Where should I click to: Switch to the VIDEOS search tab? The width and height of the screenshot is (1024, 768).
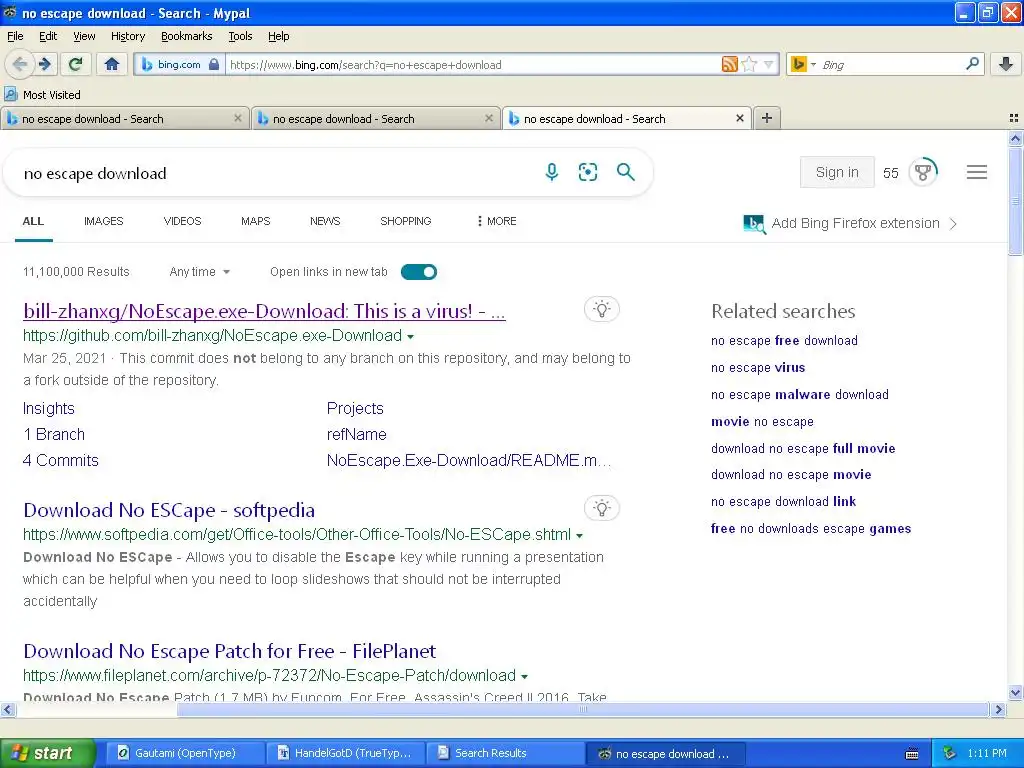tap(182, 221)
